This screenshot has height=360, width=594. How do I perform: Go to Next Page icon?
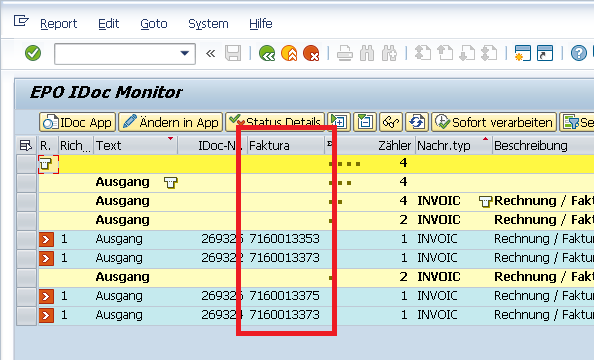click(467, 53)
